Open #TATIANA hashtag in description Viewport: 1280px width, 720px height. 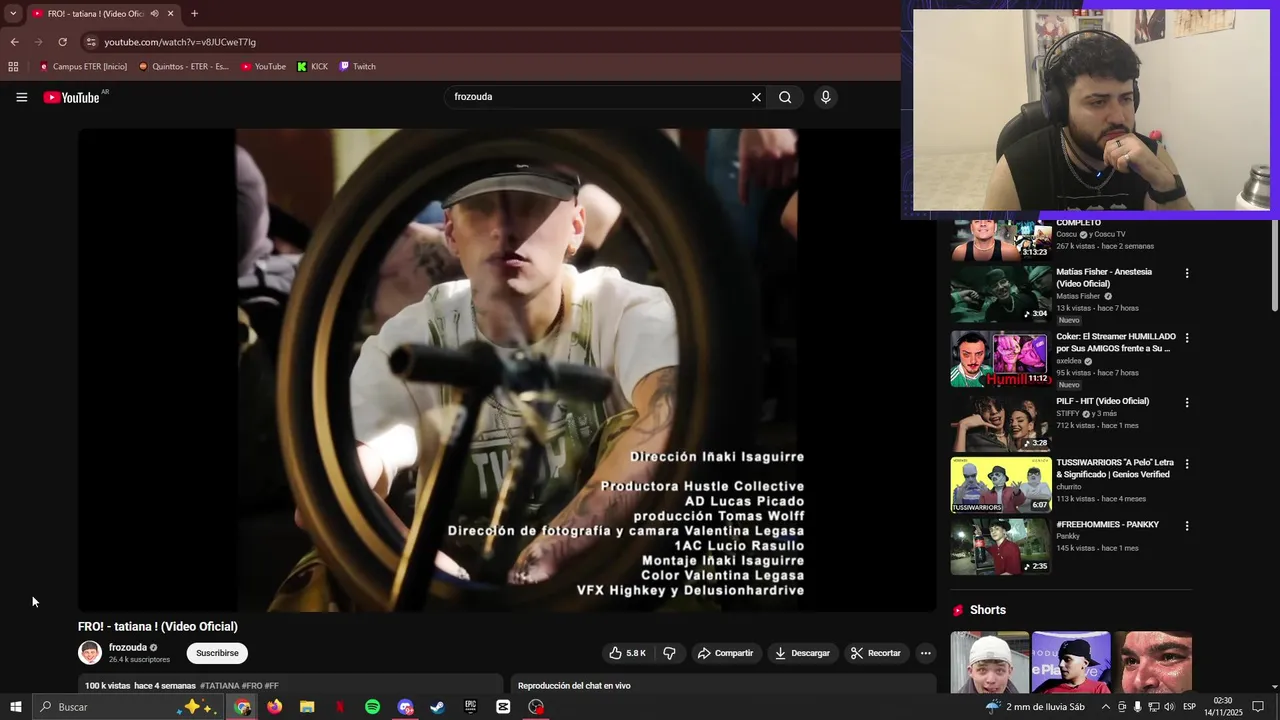220,686
